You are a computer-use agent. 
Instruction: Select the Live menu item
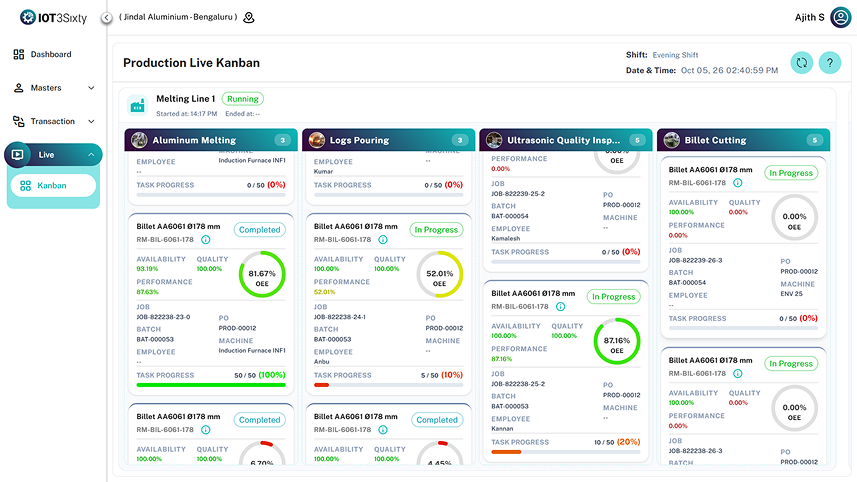[x=53, y=155]
